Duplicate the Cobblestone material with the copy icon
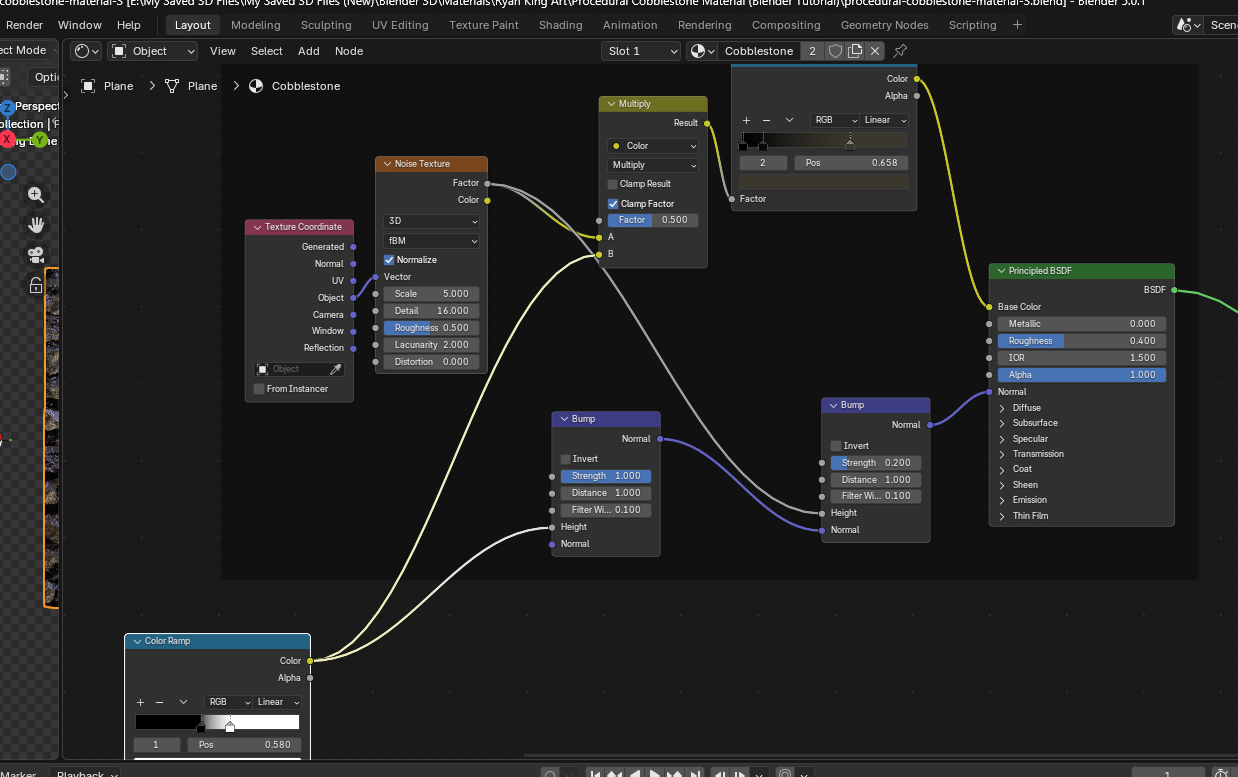Screen dimensions: 1238x777 pos(855,51)
